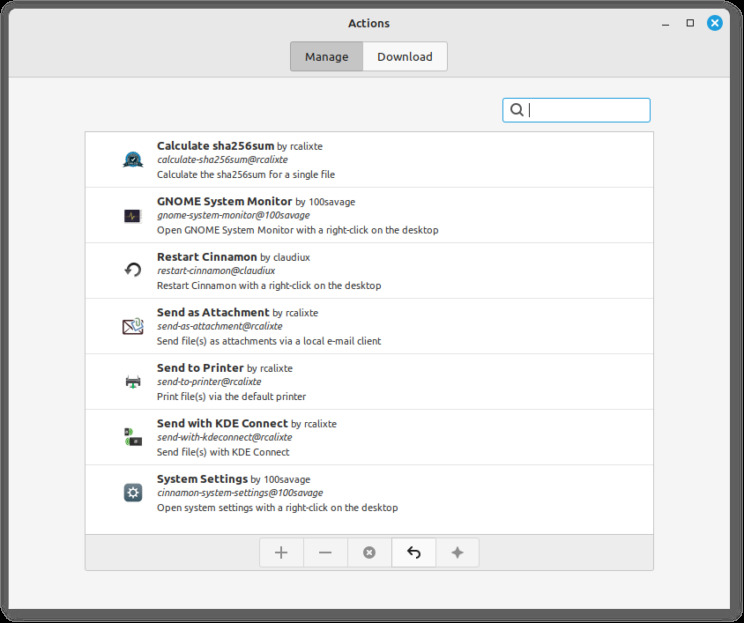Maximize the Actions window
The image size is (744, 623).
click(x=690, y=23)
